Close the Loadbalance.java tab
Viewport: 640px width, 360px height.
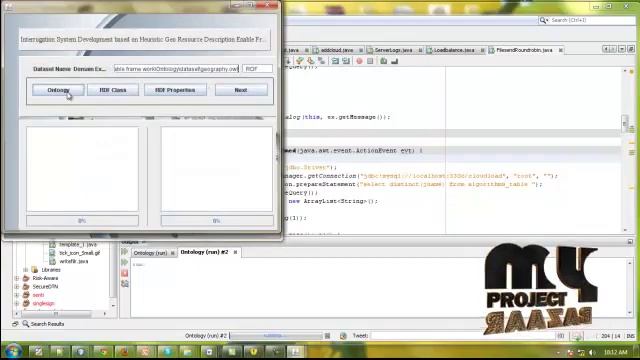click(482, 50)
